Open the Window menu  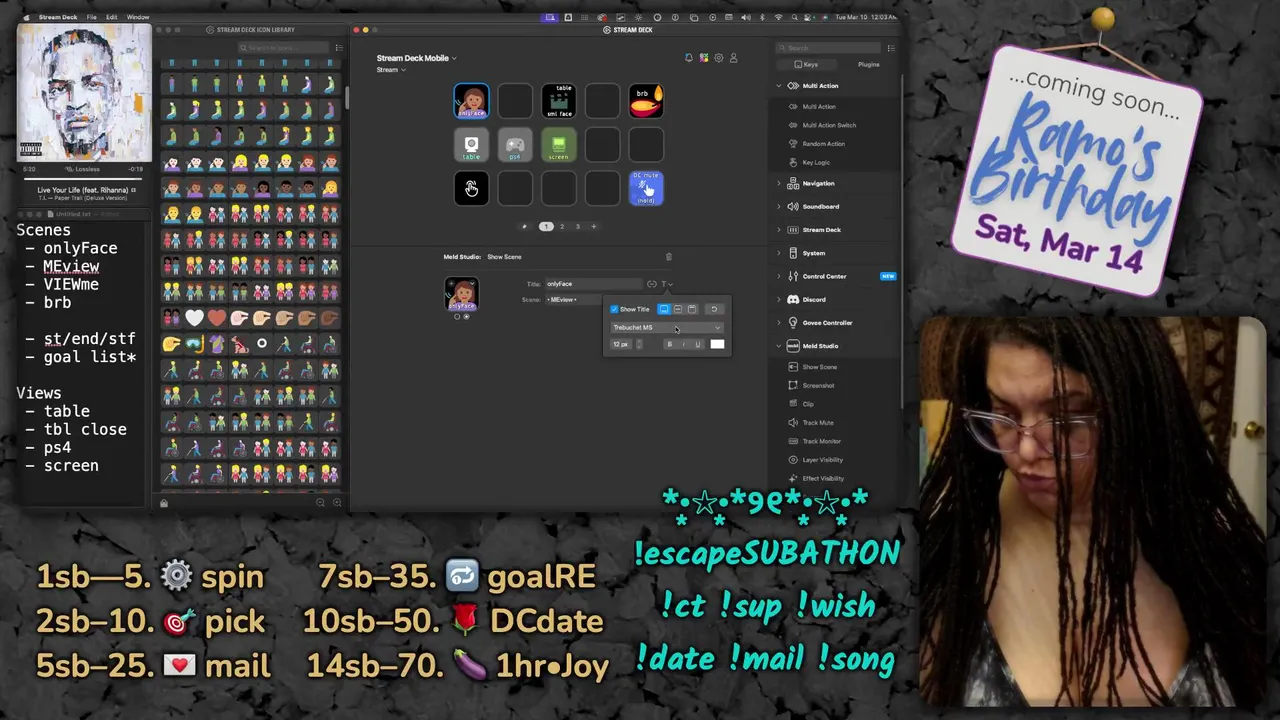pyautogui.click(x=138, y=17)
